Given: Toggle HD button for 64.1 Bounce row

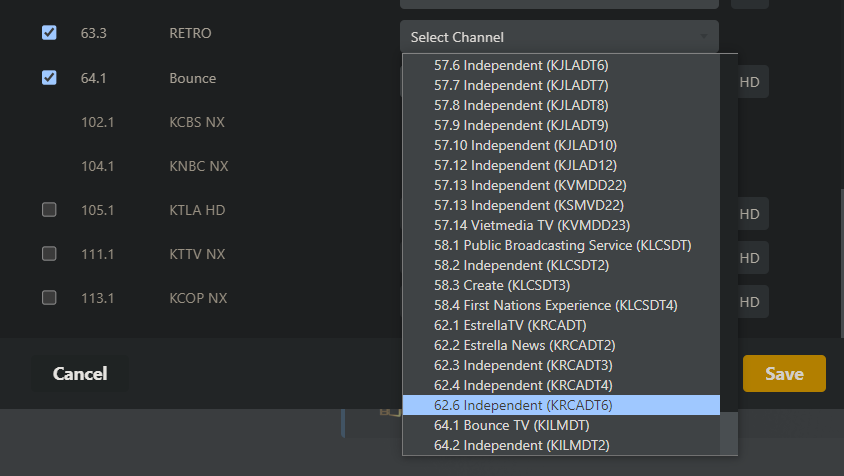Looking at the screenshot, I should coord(751,82).
